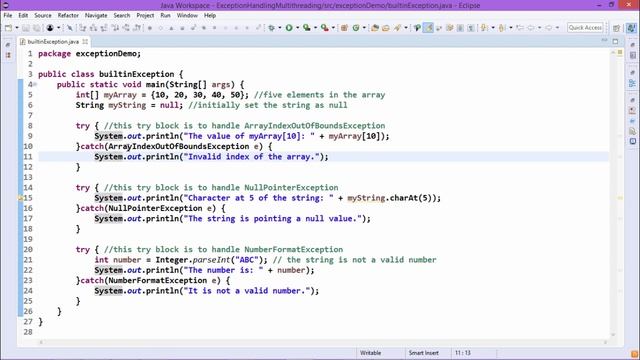Open the File menu

pos(8,16)
